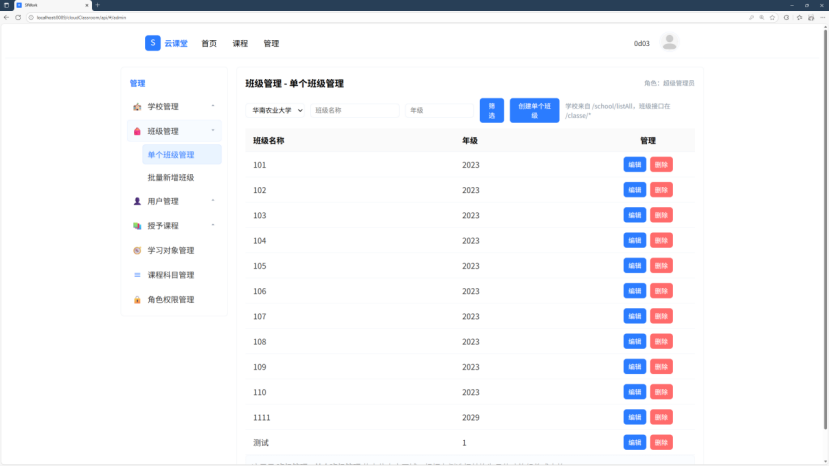The width and height of the screenshot is (830, 467).
Task: Open the 华南农业大学 school dropdown
Action: pos(275,110)
